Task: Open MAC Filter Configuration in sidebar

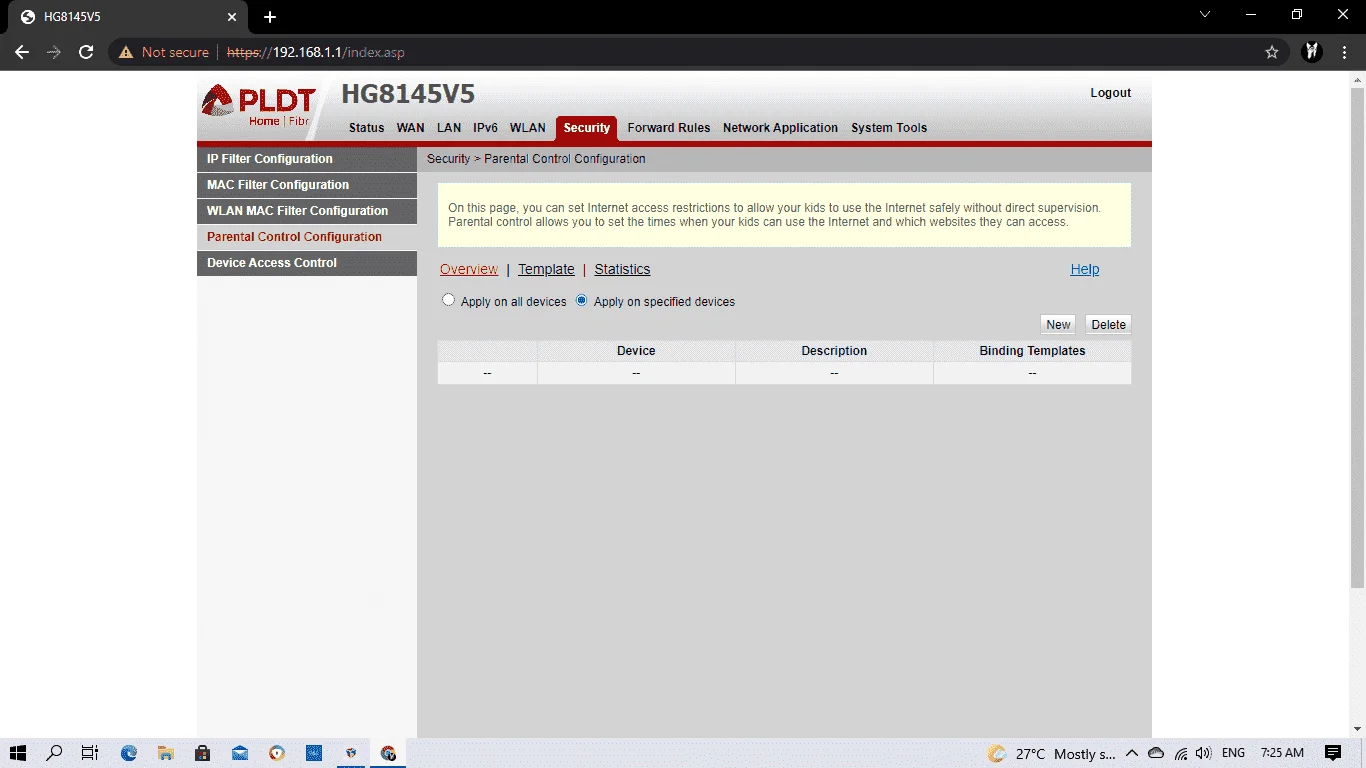Action: pyautogui.click(x=307, y=185)
